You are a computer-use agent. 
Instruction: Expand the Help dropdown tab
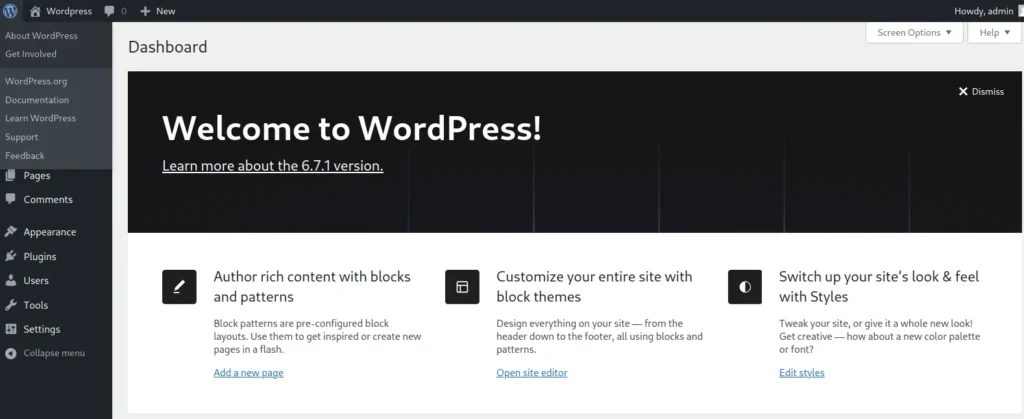click(x=994, y=33)
